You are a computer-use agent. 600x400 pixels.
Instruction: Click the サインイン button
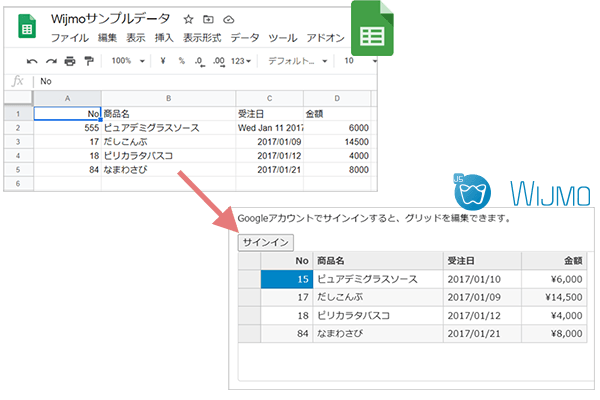(x=266, y=242)
